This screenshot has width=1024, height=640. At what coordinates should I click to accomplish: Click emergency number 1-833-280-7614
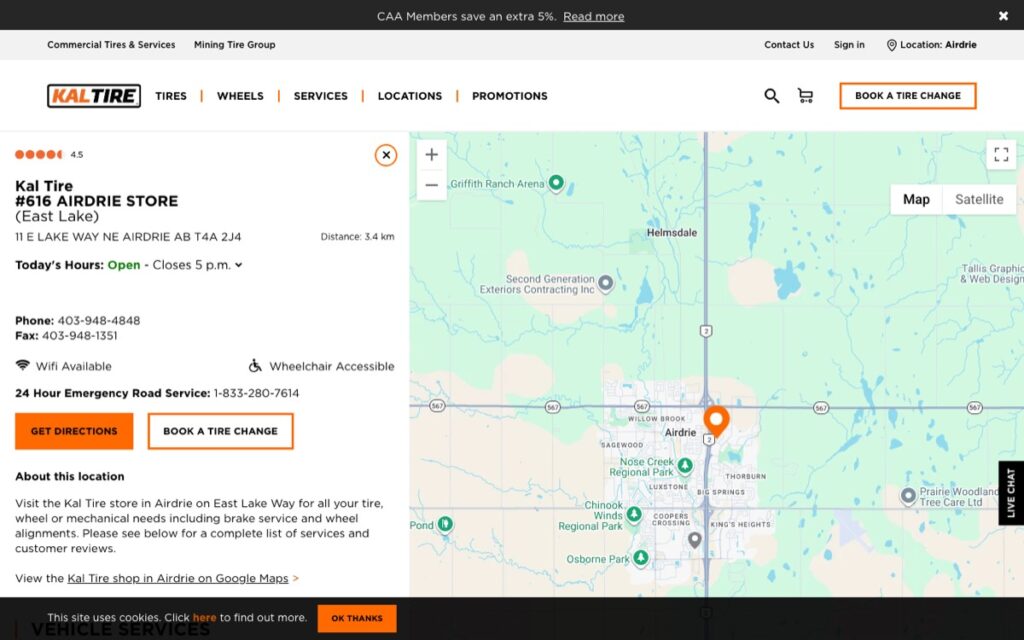(x=256, y=393)
